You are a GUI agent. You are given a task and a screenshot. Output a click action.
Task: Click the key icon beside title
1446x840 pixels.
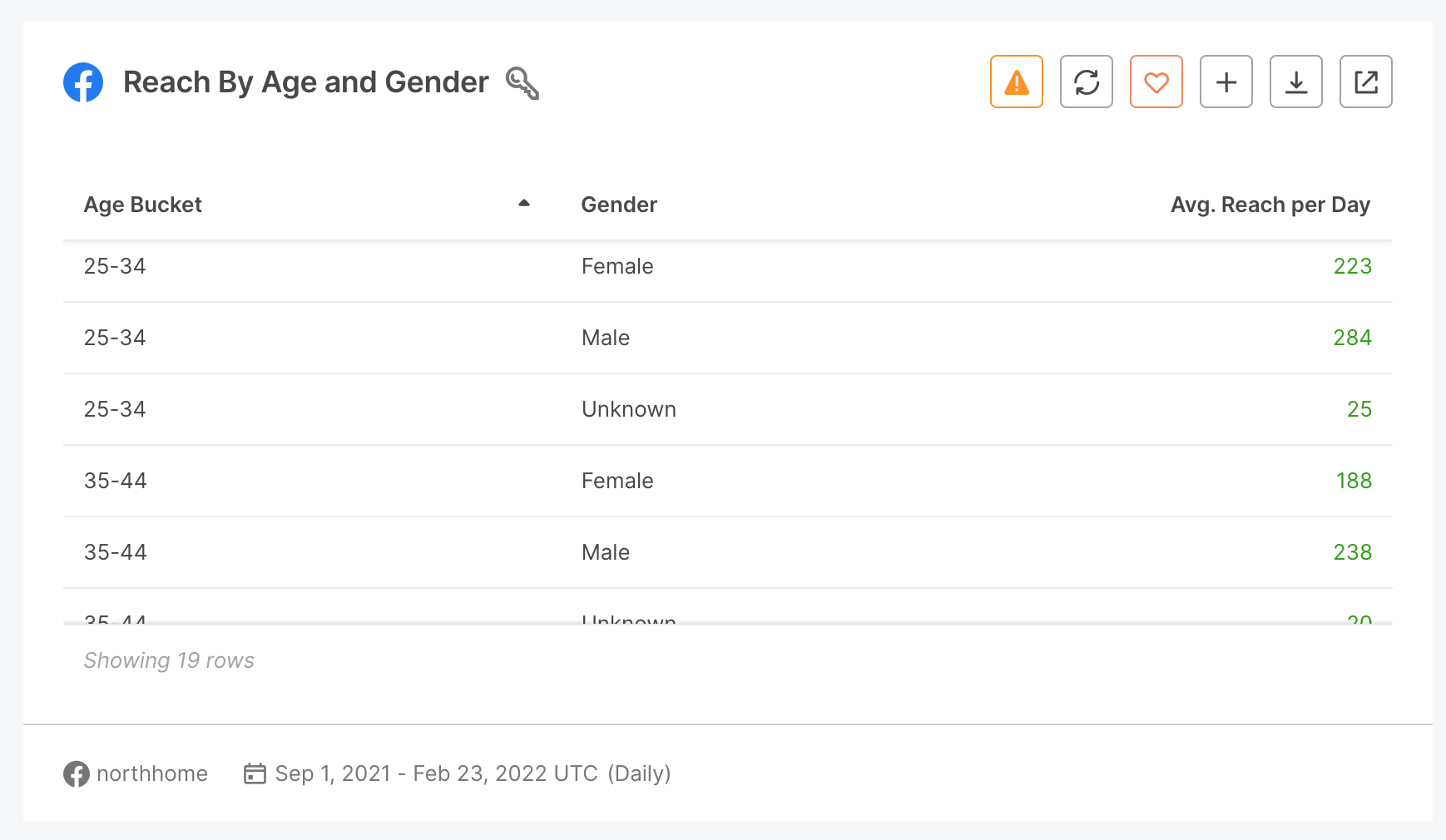(x=522, y=82)
